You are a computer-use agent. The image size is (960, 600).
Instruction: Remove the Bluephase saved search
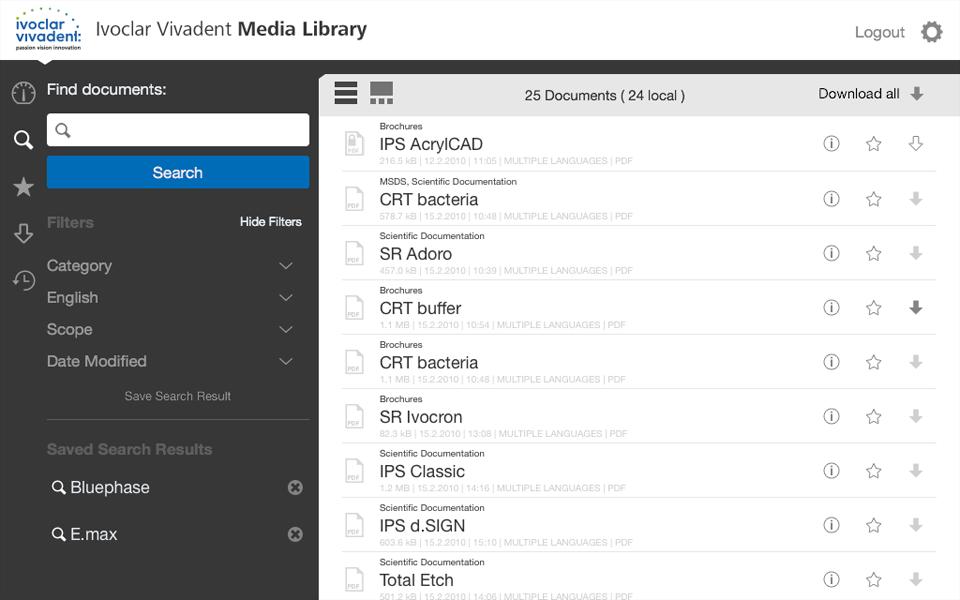pos(295,487)
